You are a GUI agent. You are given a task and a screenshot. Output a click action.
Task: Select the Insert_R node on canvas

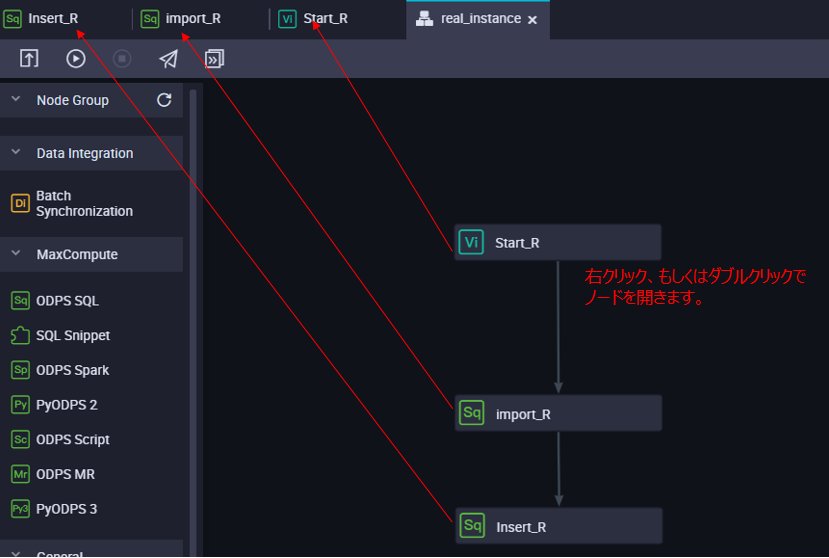[x=558, y=526]
